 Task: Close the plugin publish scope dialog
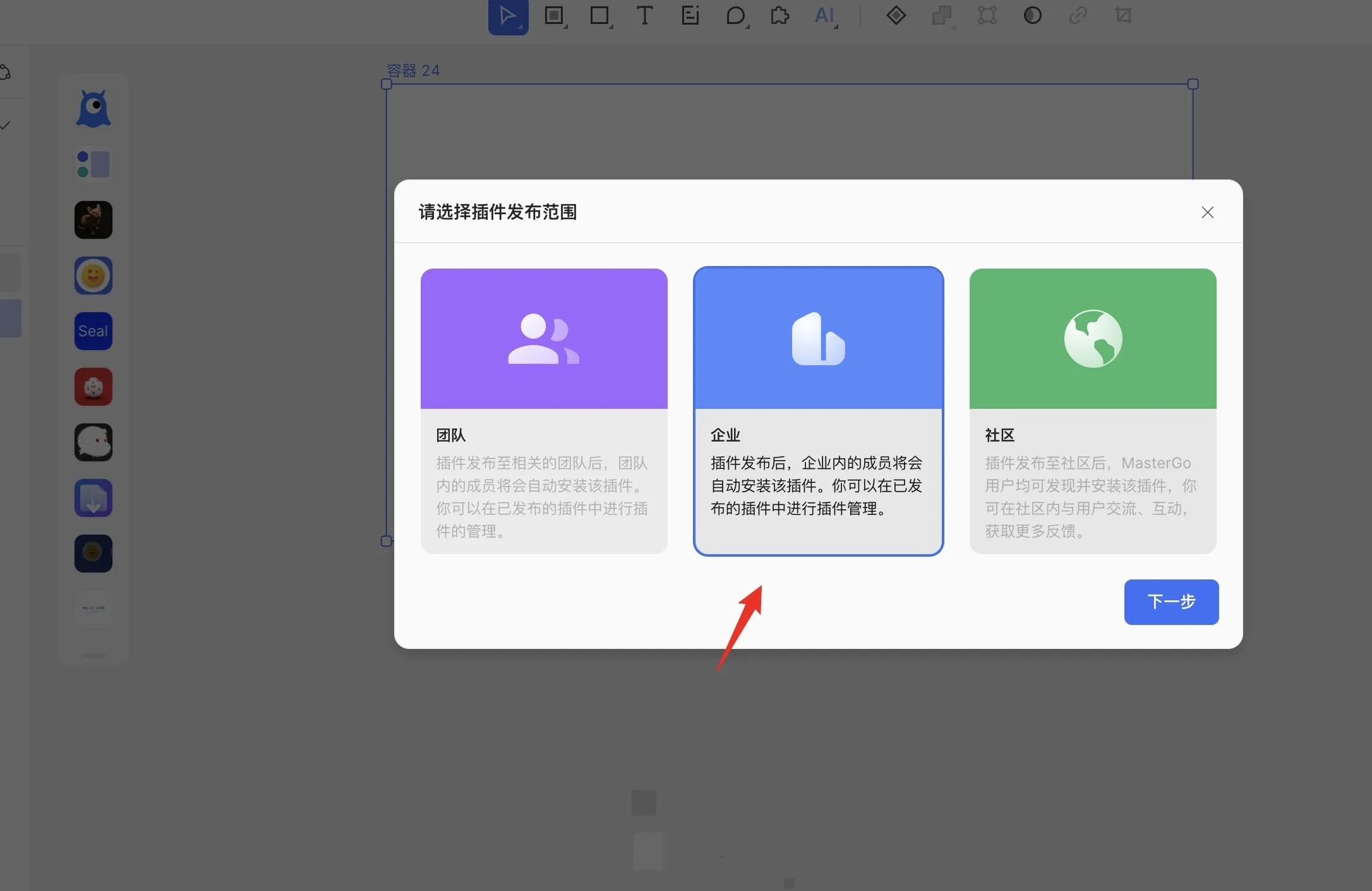1207,212
